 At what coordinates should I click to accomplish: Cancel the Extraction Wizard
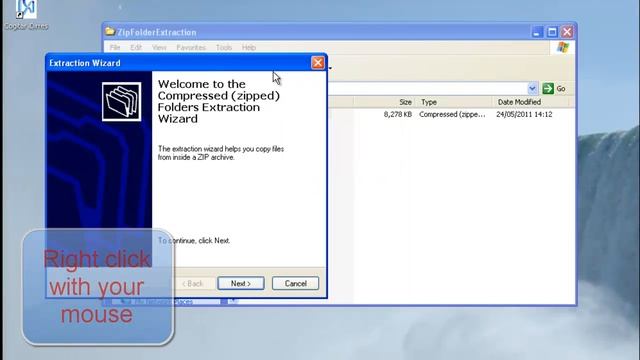click(x=296, y=283)
